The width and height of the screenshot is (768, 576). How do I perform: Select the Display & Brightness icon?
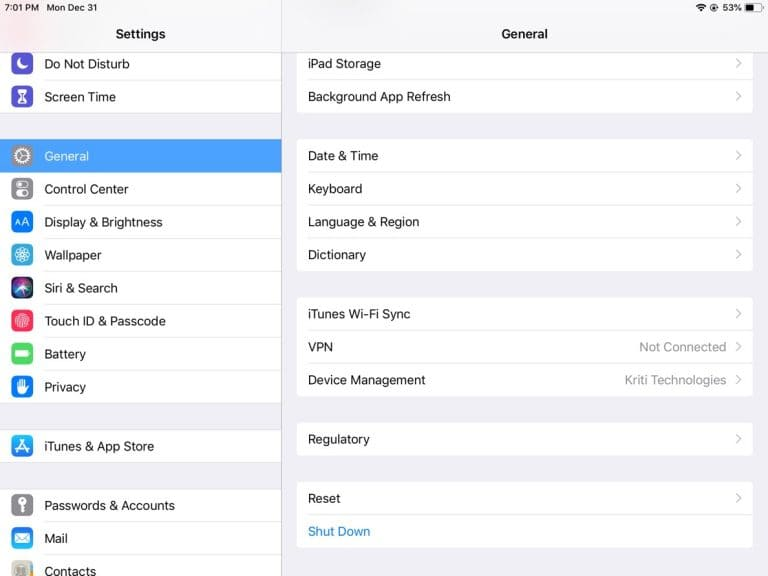pyautogui.click(x=22, y=222)
